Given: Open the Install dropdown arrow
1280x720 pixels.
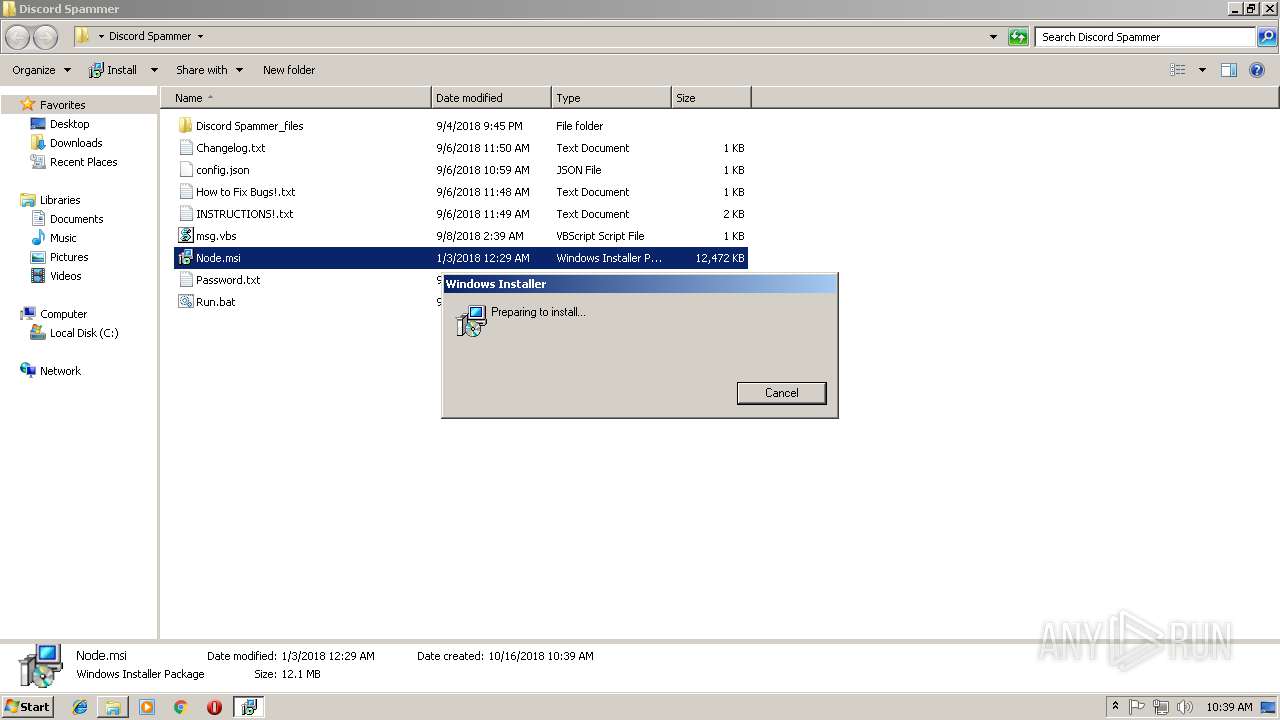Looking at the screenshot, I should point(154,70).
